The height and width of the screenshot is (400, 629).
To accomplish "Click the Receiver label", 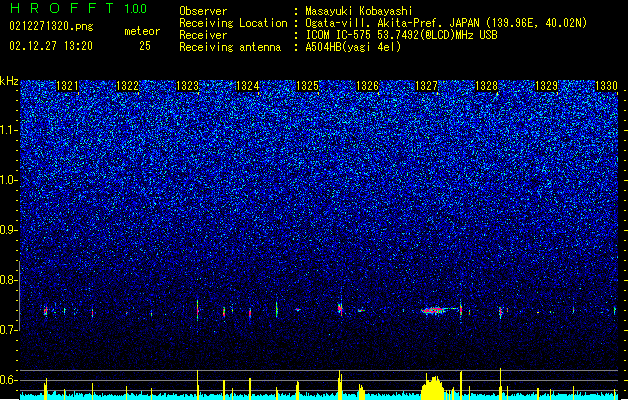I will point(203,35).
